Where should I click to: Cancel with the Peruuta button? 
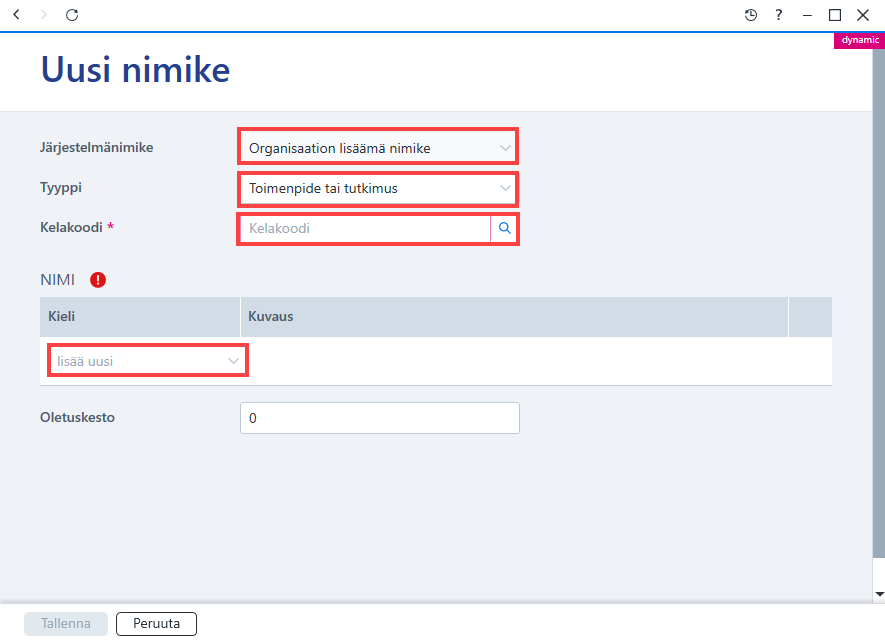[156, 623]
